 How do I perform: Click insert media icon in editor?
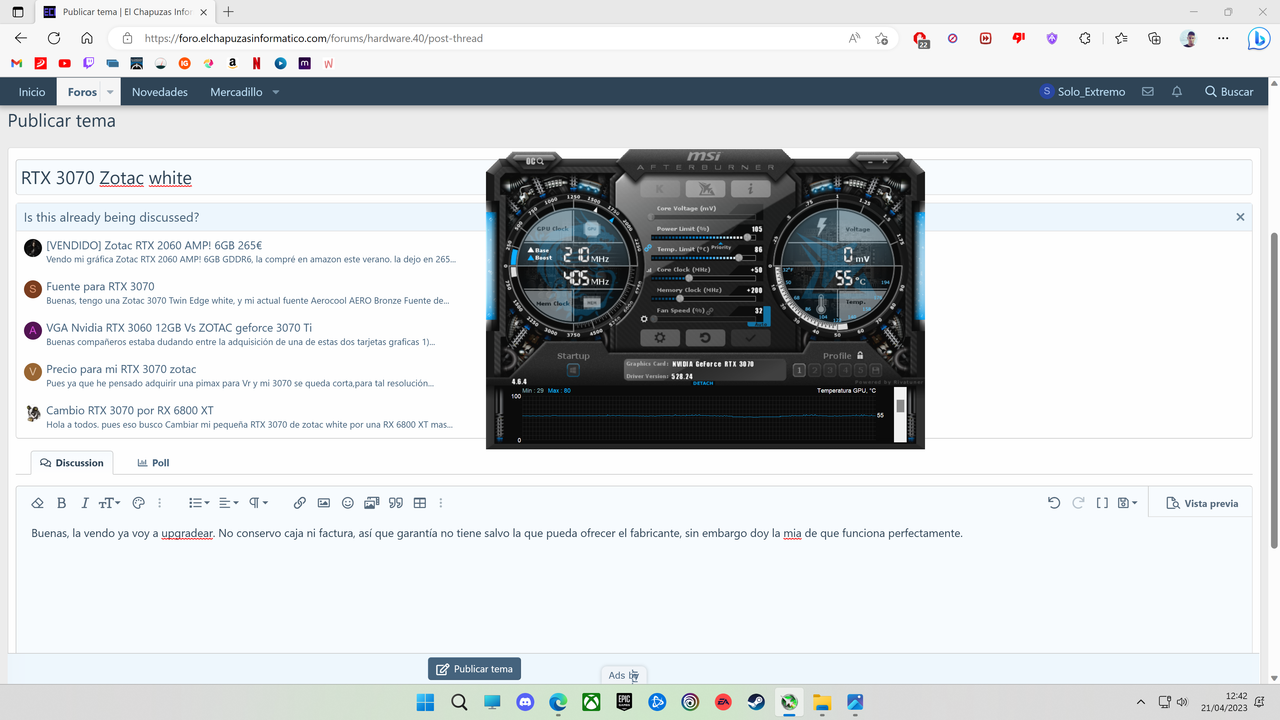[372, 503]
